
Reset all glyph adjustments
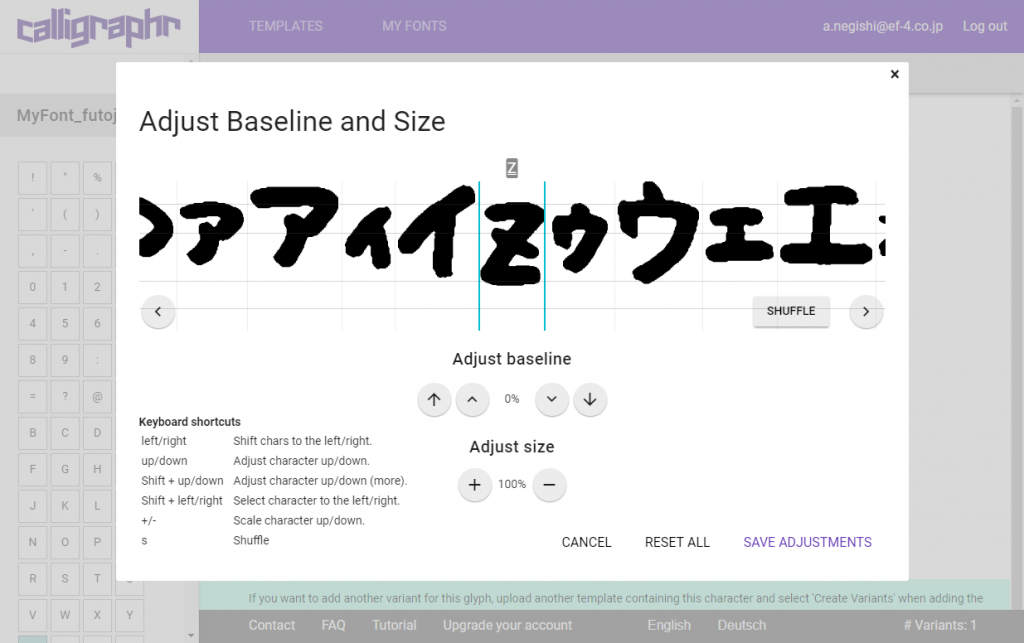[x=677, y=541]
